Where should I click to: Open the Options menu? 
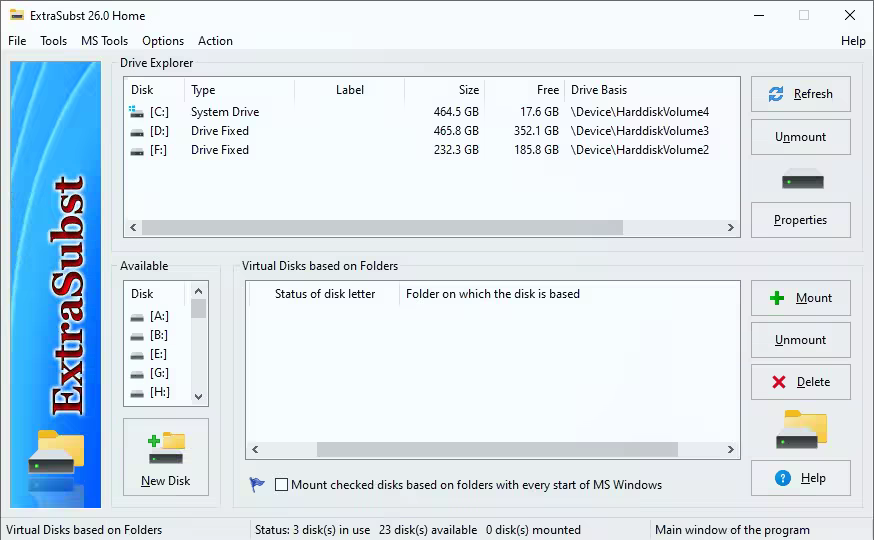(x=163, y=41)
